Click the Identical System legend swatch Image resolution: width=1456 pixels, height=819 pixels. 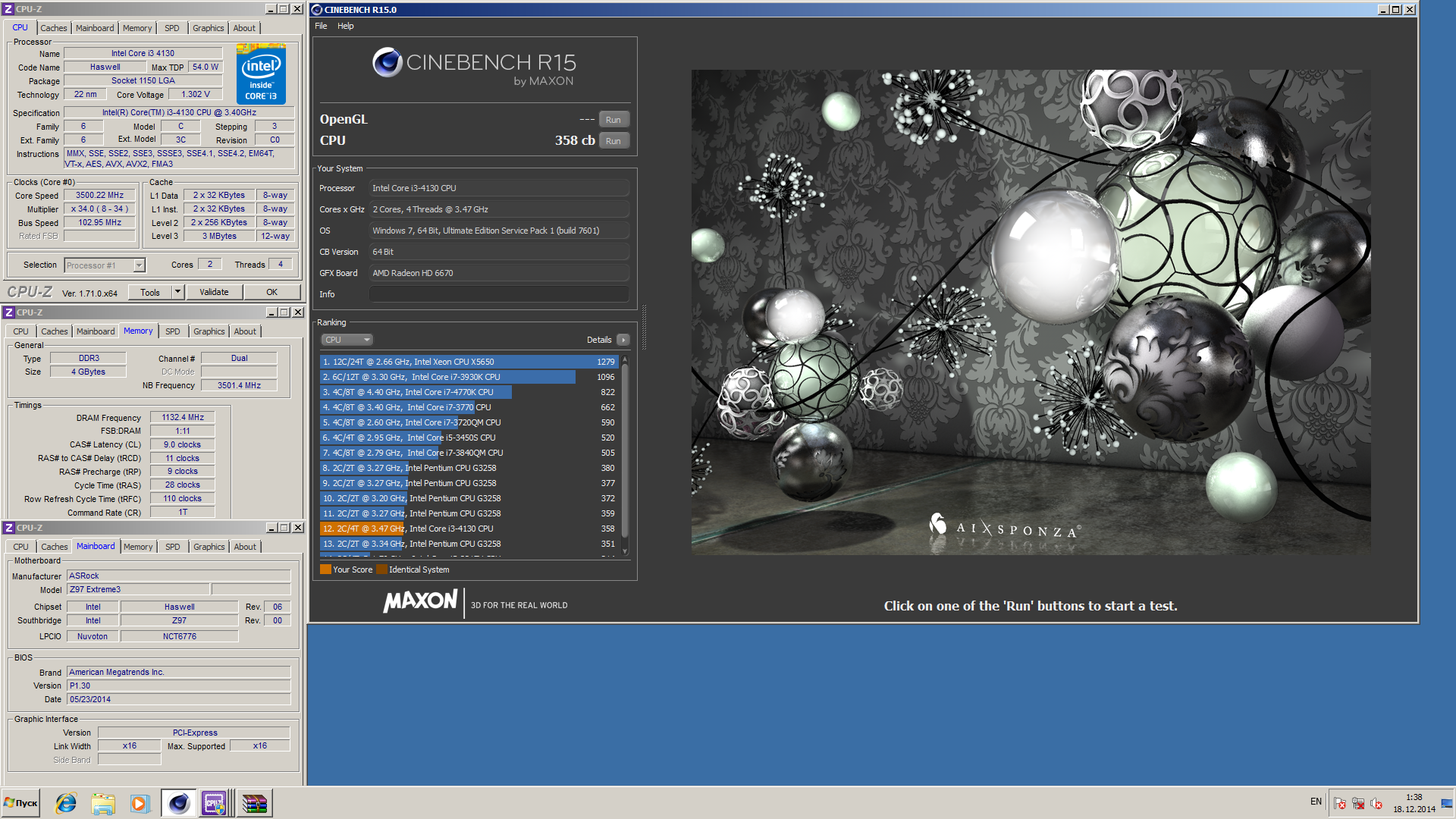(x=382, y=570)
